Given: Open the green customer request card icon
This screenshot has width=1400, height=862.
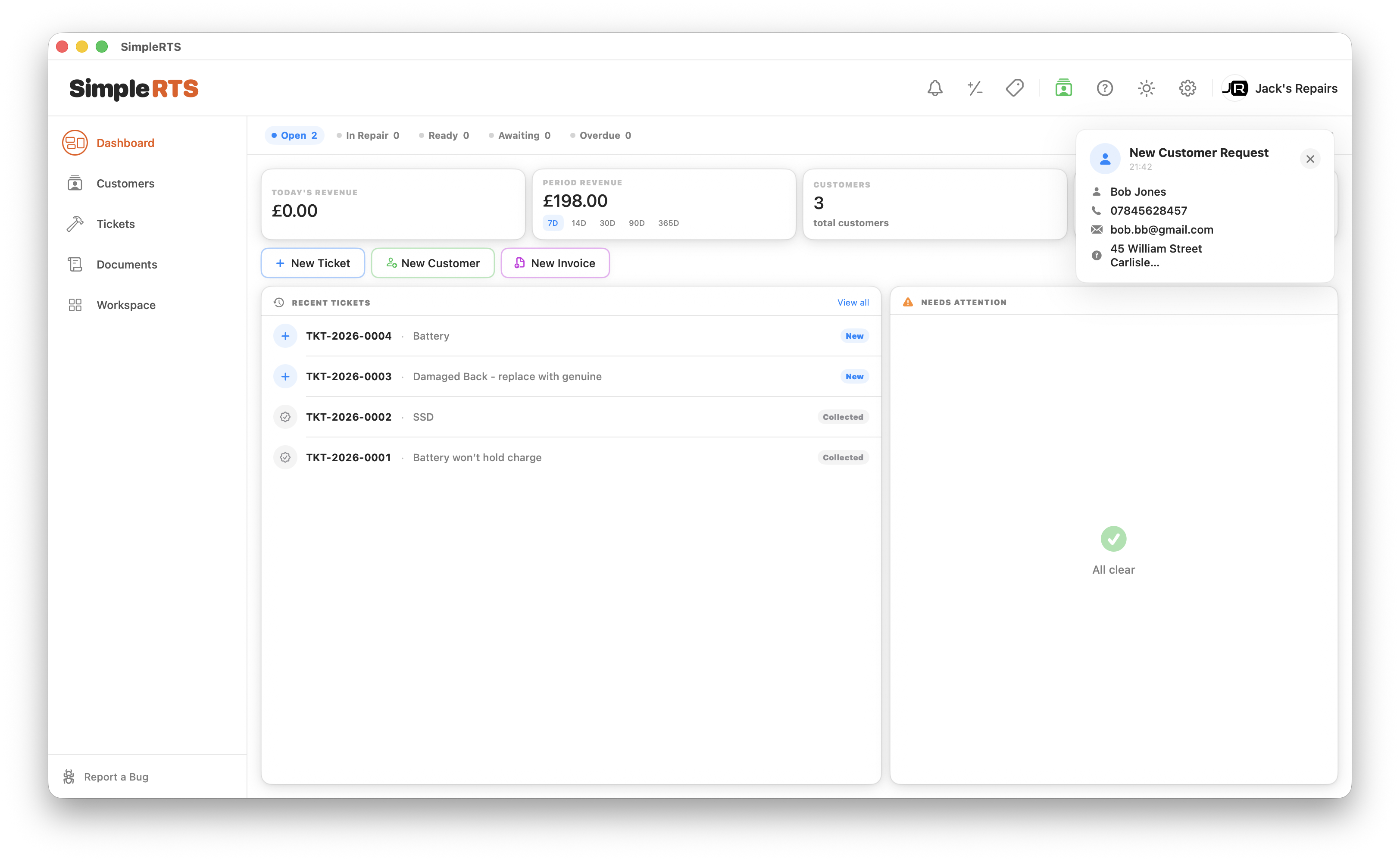Looking at the screenshot, I should [1063, 88].
